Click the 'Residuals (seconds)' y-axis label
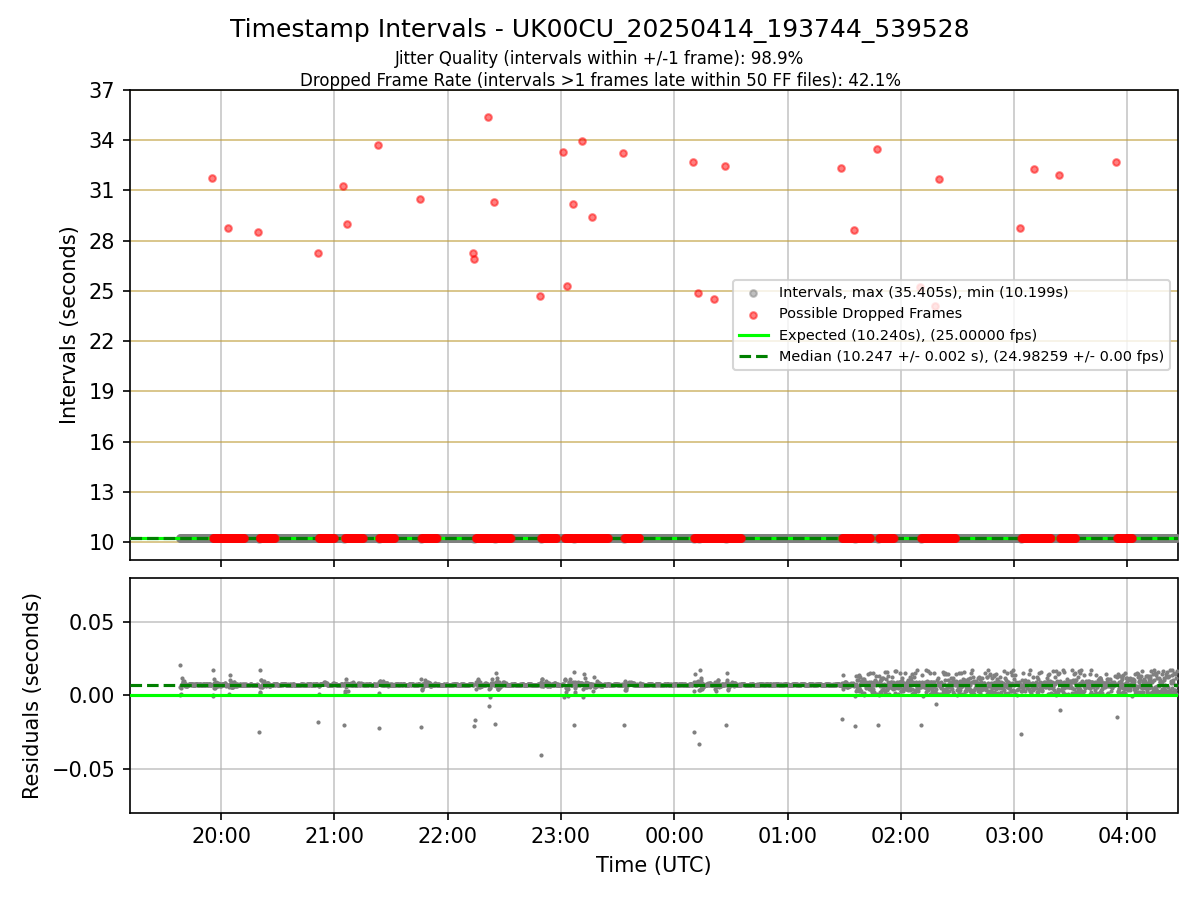 (32, 696)
